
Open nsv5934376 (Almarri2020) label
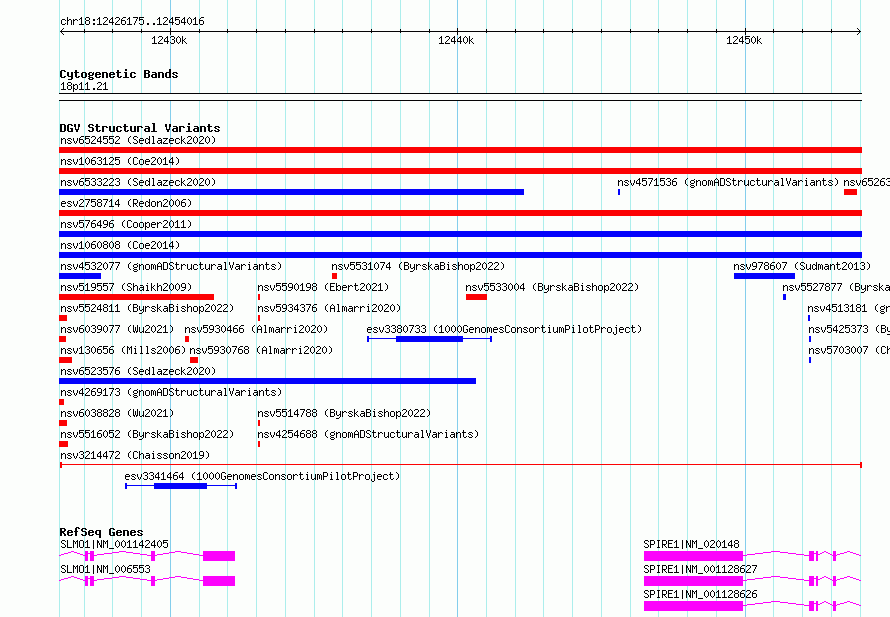(x=329, y=308)
